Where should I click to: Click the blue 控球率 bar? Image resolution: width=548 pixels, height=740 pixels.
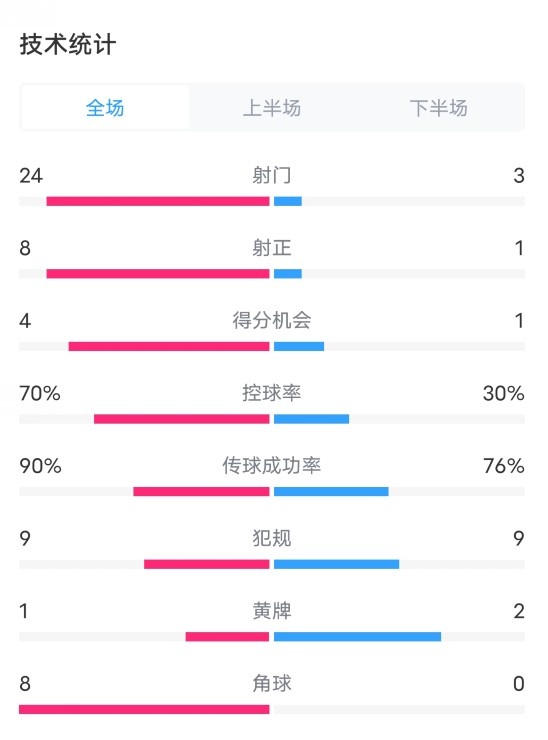pyautogui.click(x=312, y=419)
